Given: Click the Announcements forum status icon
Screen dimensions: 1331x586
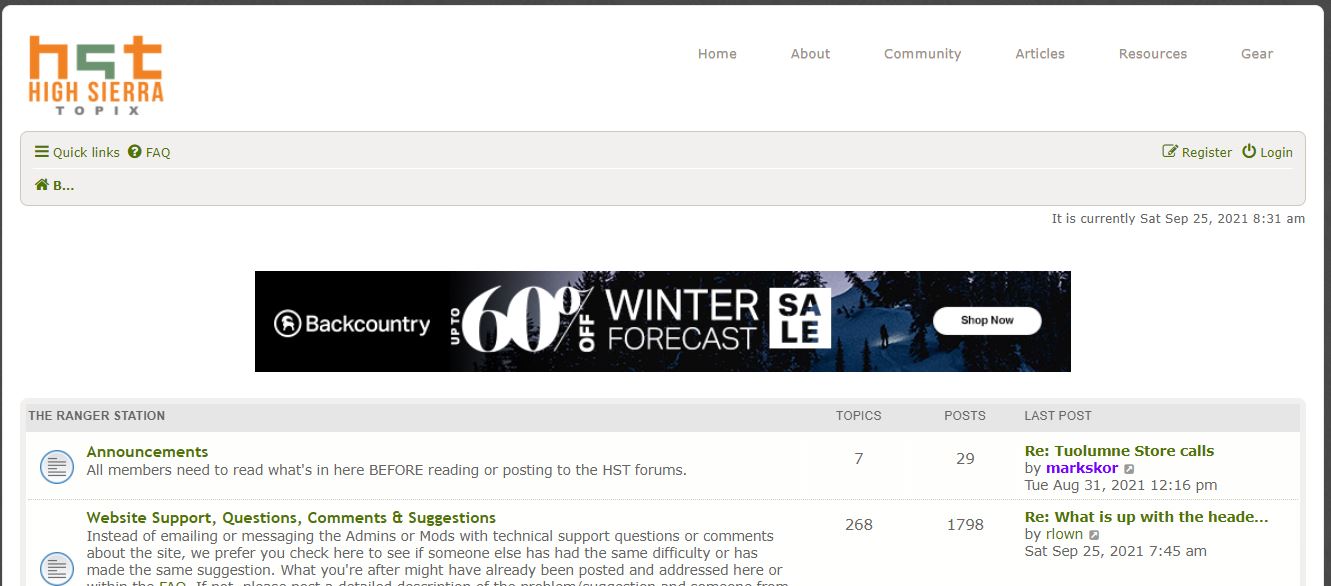Looking at the screenshot, I should (57, 466).
